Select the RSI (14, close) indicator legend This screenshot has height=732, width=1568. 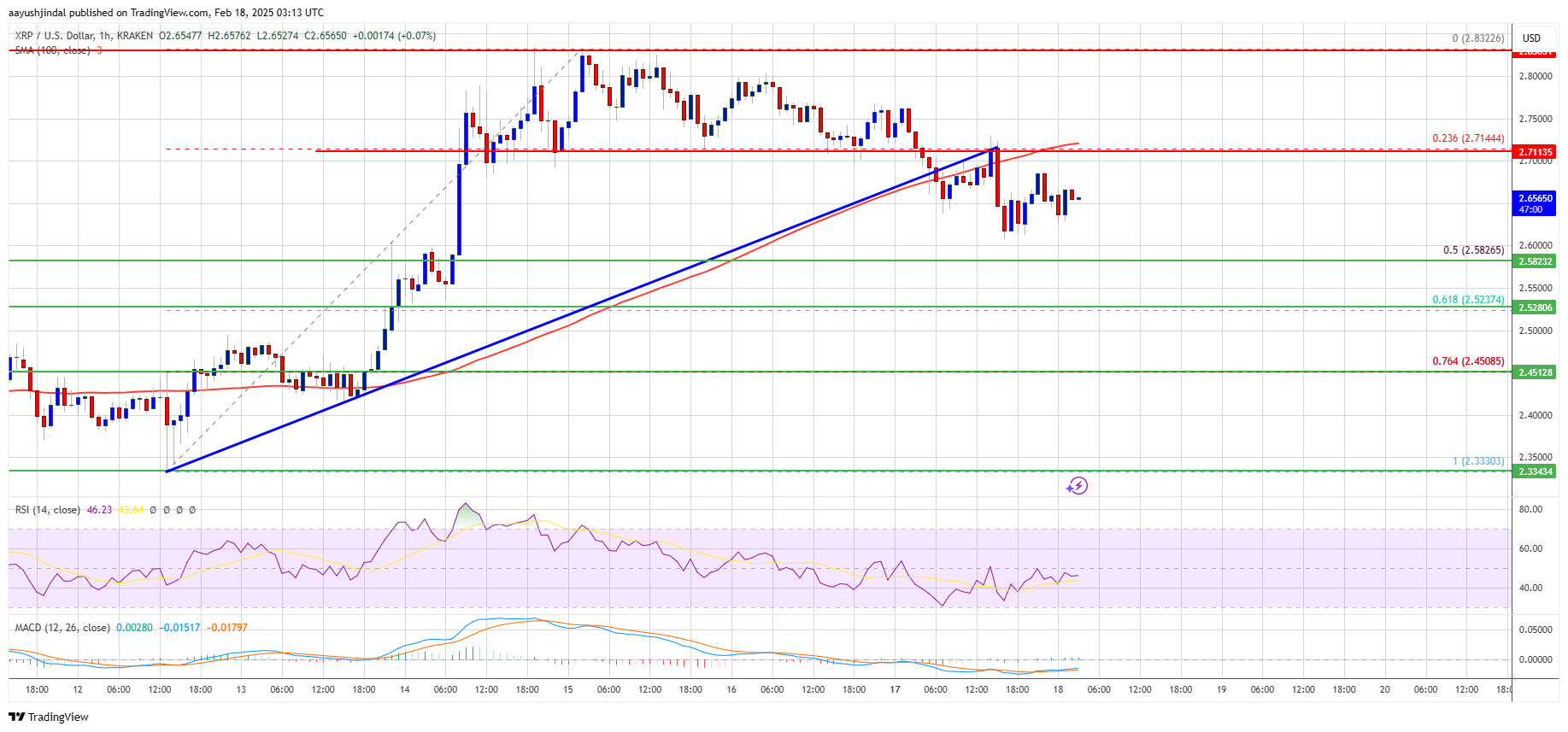pyautogui.click(x=48, y=510)
